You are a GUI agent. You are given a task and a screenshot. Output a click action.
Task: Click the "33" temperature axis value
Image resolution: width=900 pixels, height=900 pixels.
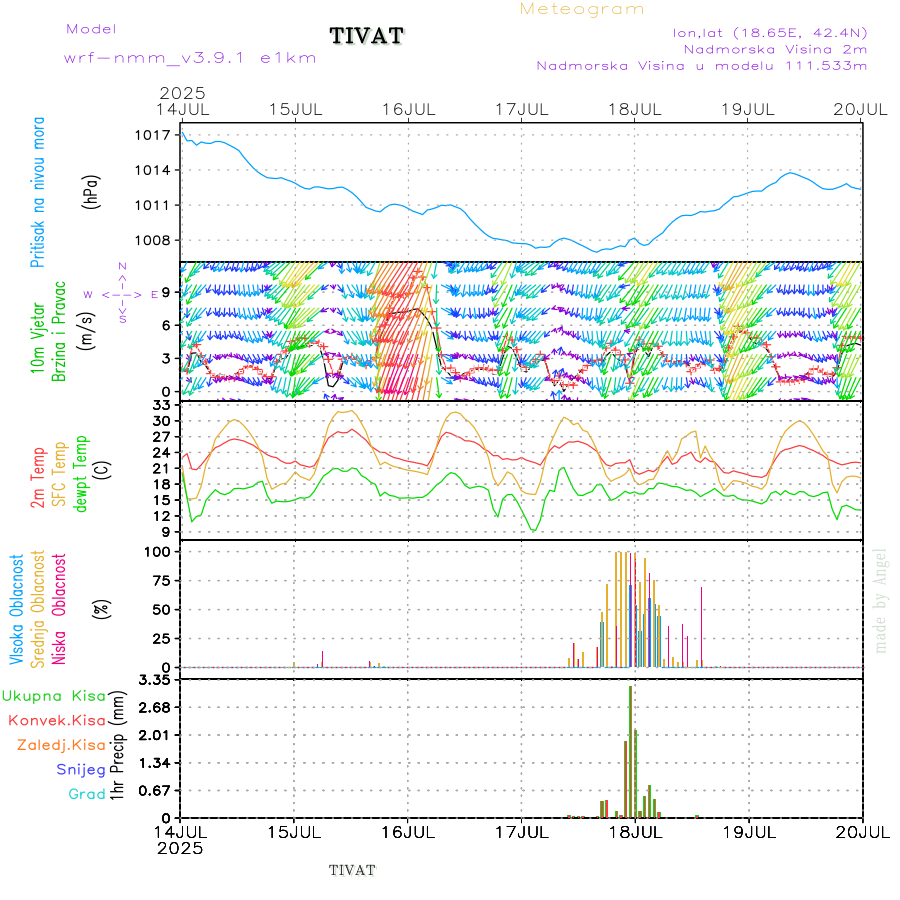coord(162,405)
